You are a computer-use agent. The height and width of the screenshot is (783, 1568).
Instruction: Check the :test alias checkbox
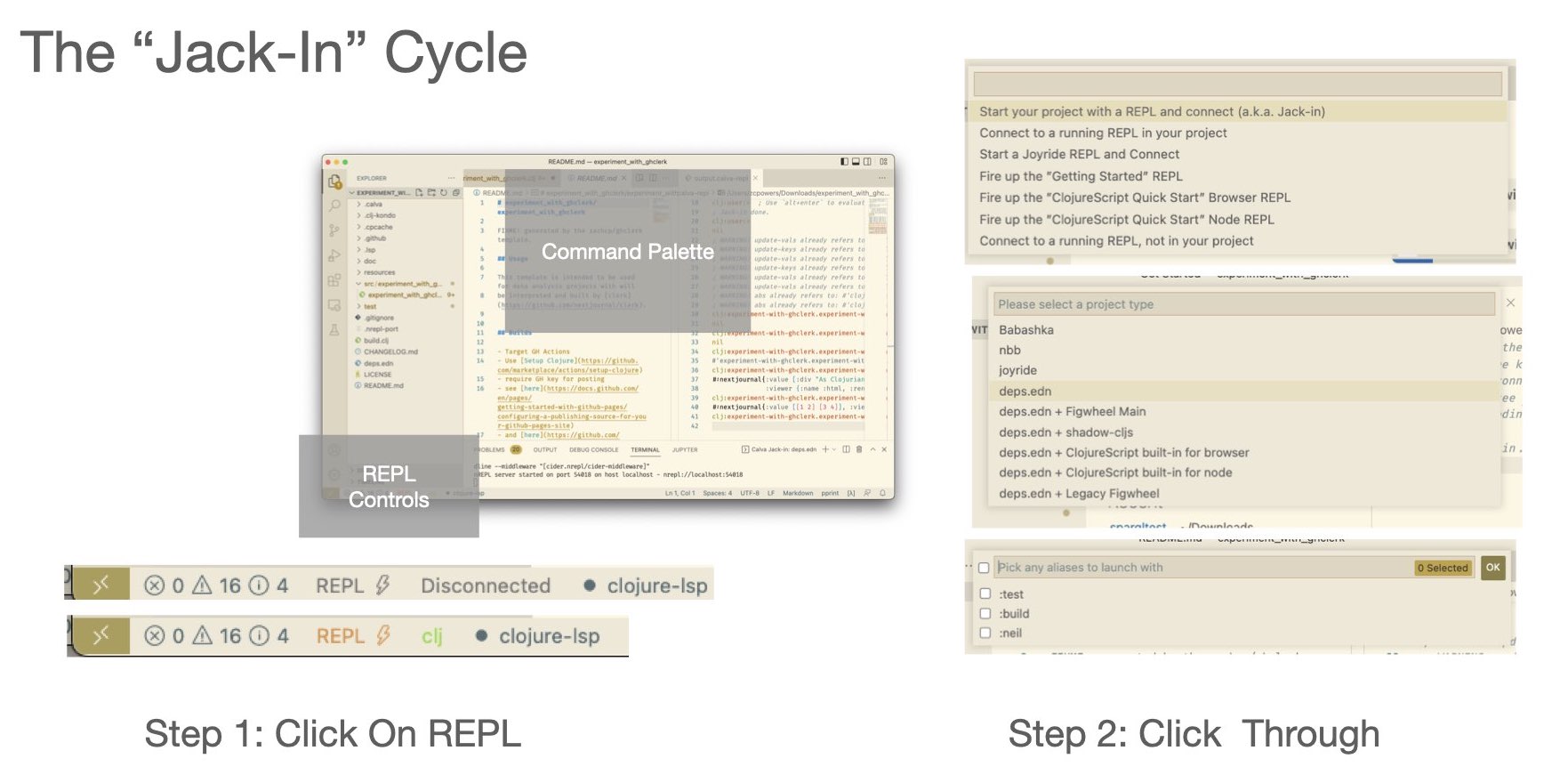985,593
